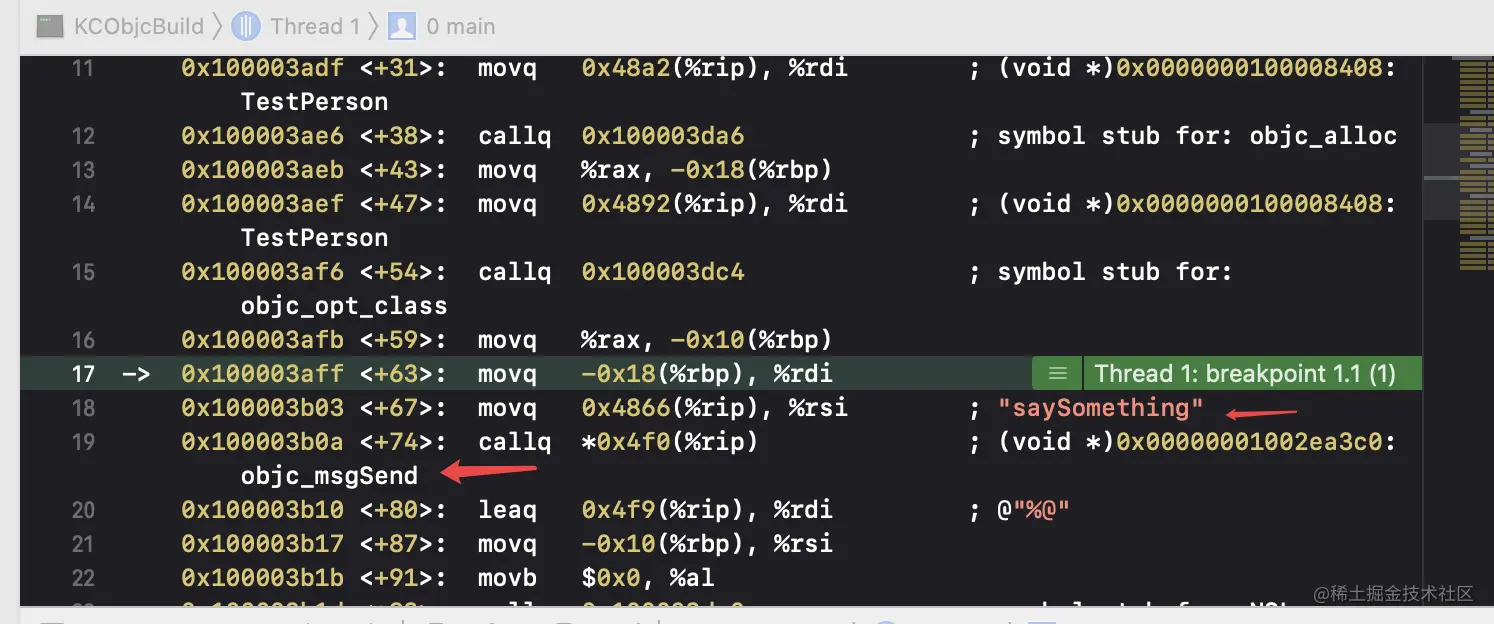The height and width of the screenshot is (624, 1494).
Task: Click line number 20 in the gutter
Action: [x=84, y=510]
